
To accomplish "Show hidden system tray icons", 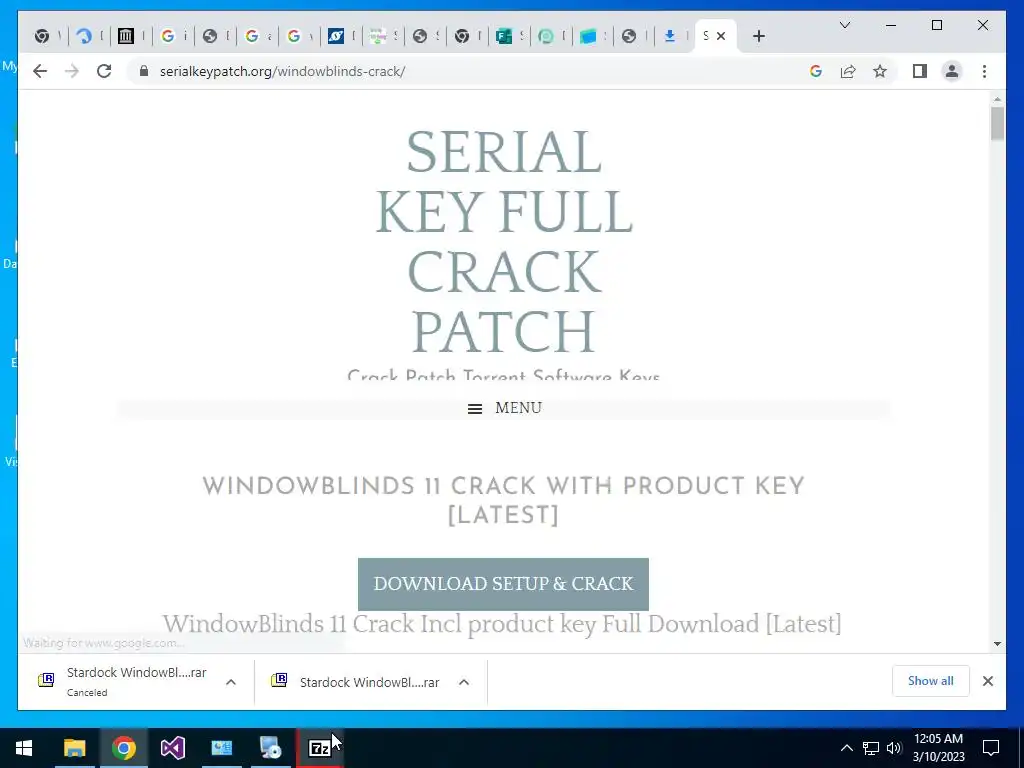I will (846, 748).
